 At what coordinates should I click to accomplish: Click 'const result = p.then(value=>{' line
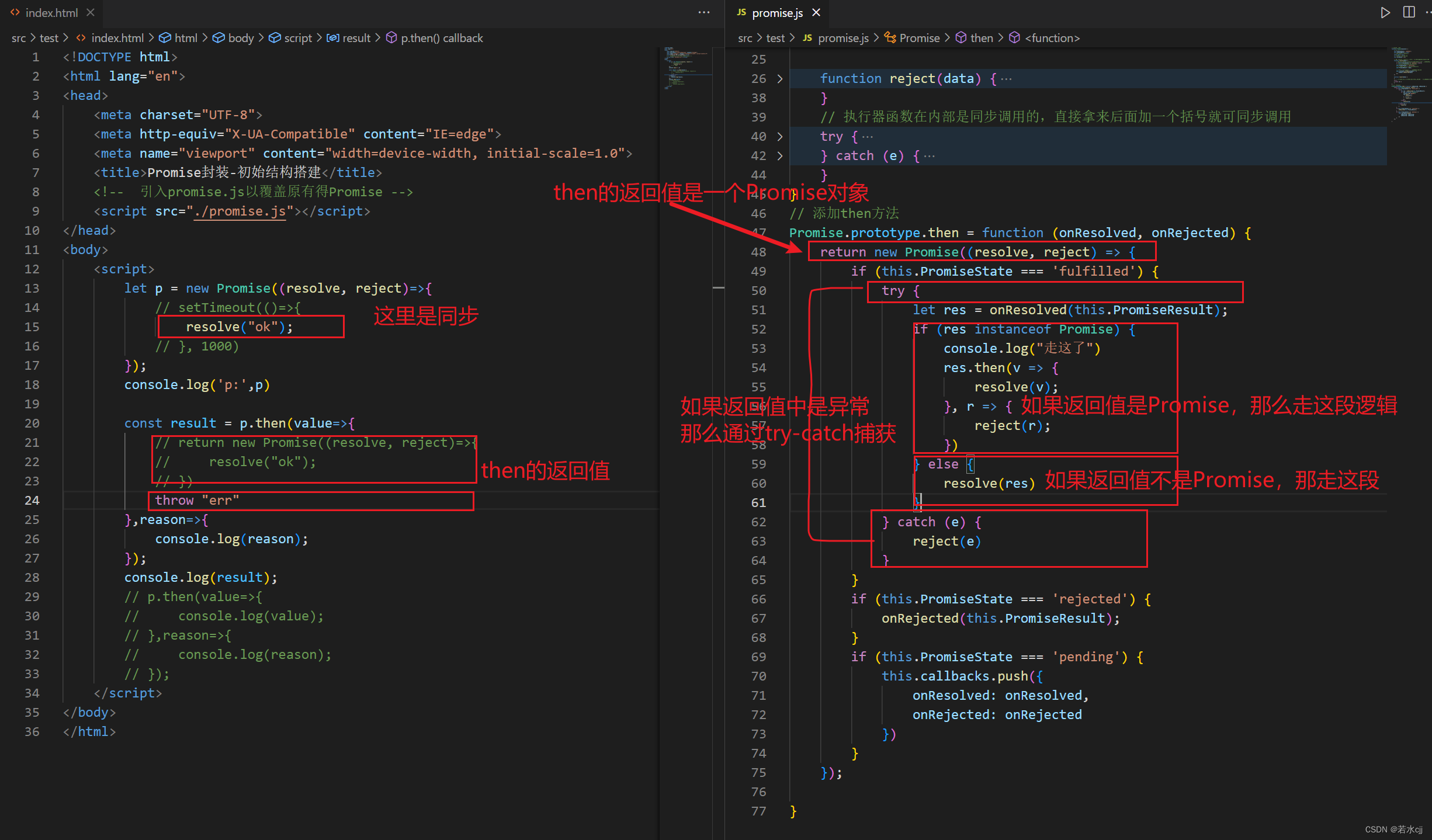240,423
